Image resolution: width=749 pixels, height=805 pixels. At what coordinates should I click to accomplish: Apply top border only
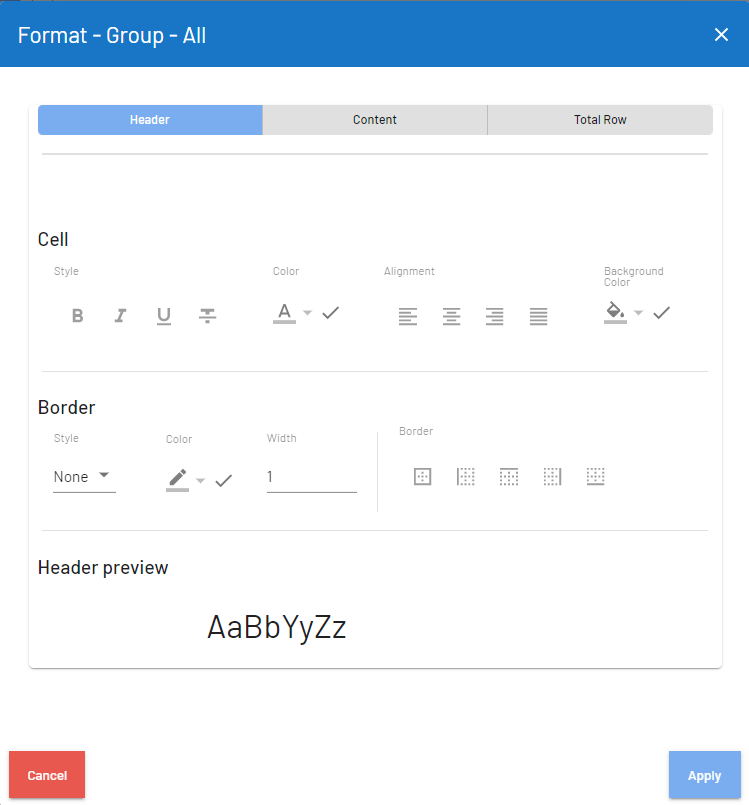pos(508,477)
